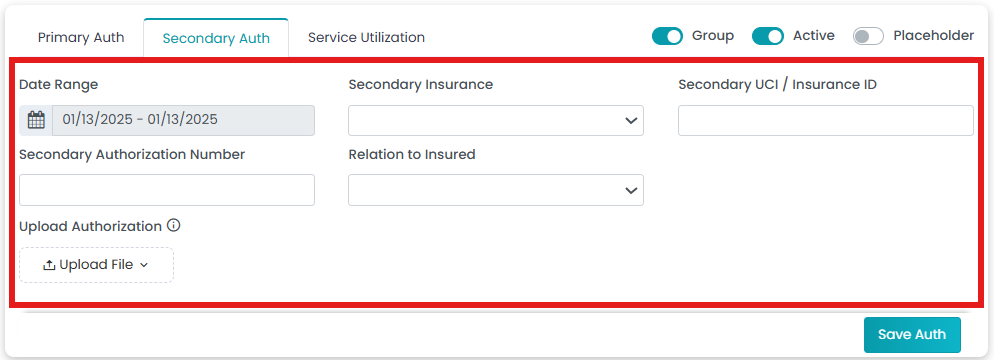Screen dimensions: 994x360
Task: Open the Secondary Insurance dropdown
Action: click(496, 120)
